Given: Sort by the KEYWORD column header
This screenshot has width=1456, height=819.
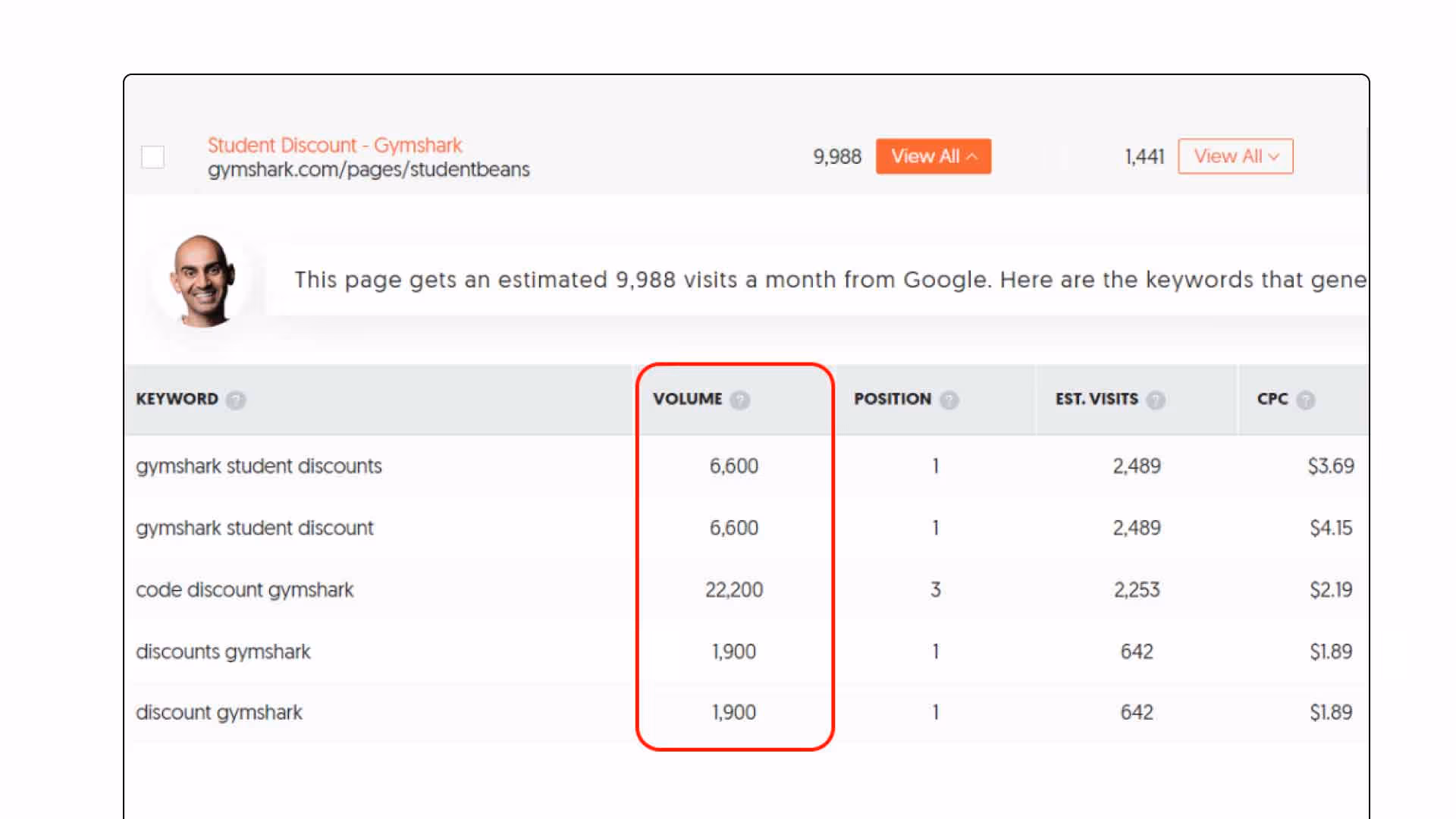Looking at the screenshot, I should click(177, 399).
